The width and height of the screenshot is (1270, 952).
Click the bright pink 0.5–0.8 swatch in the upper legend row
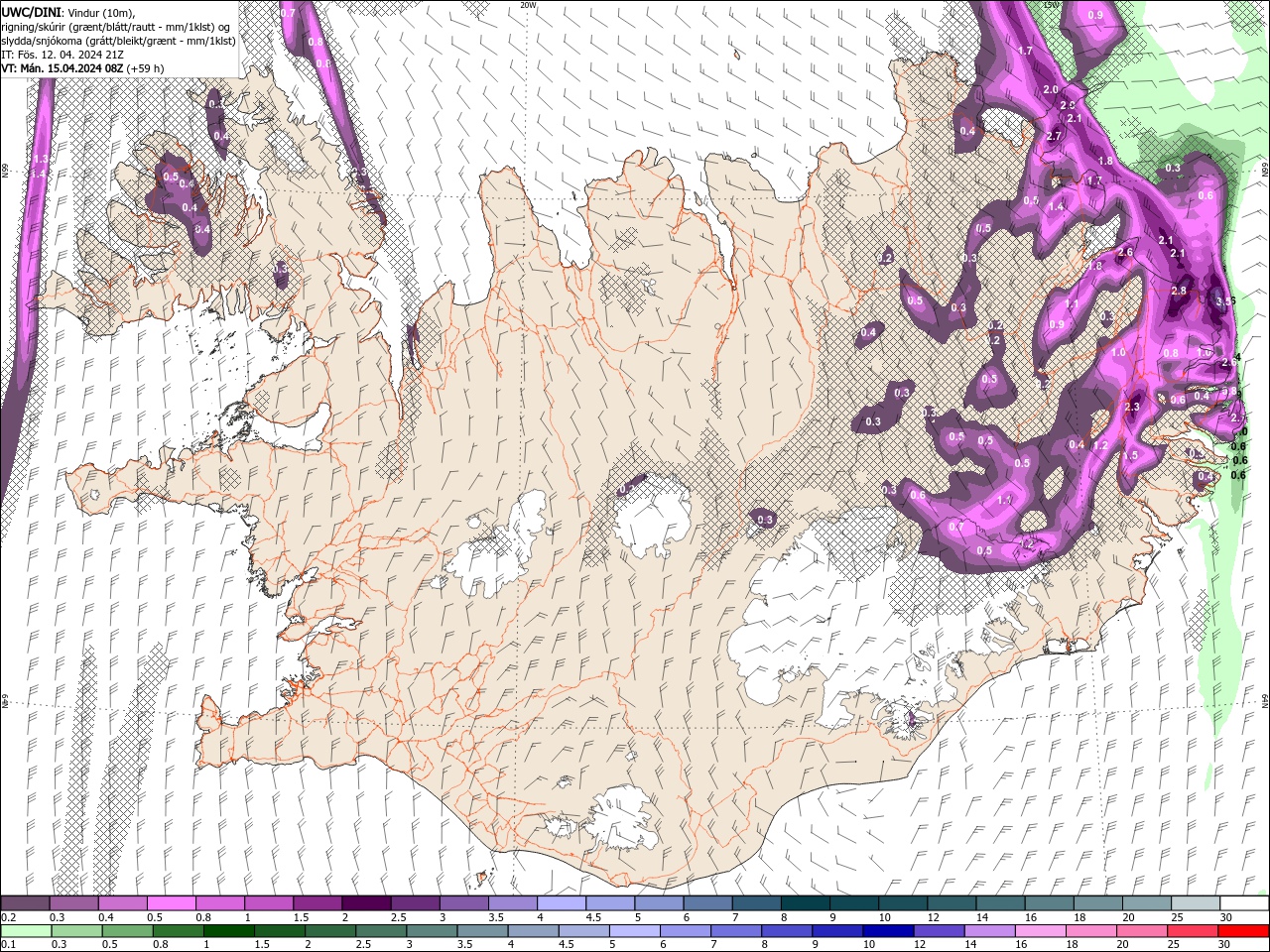point(172,903)
